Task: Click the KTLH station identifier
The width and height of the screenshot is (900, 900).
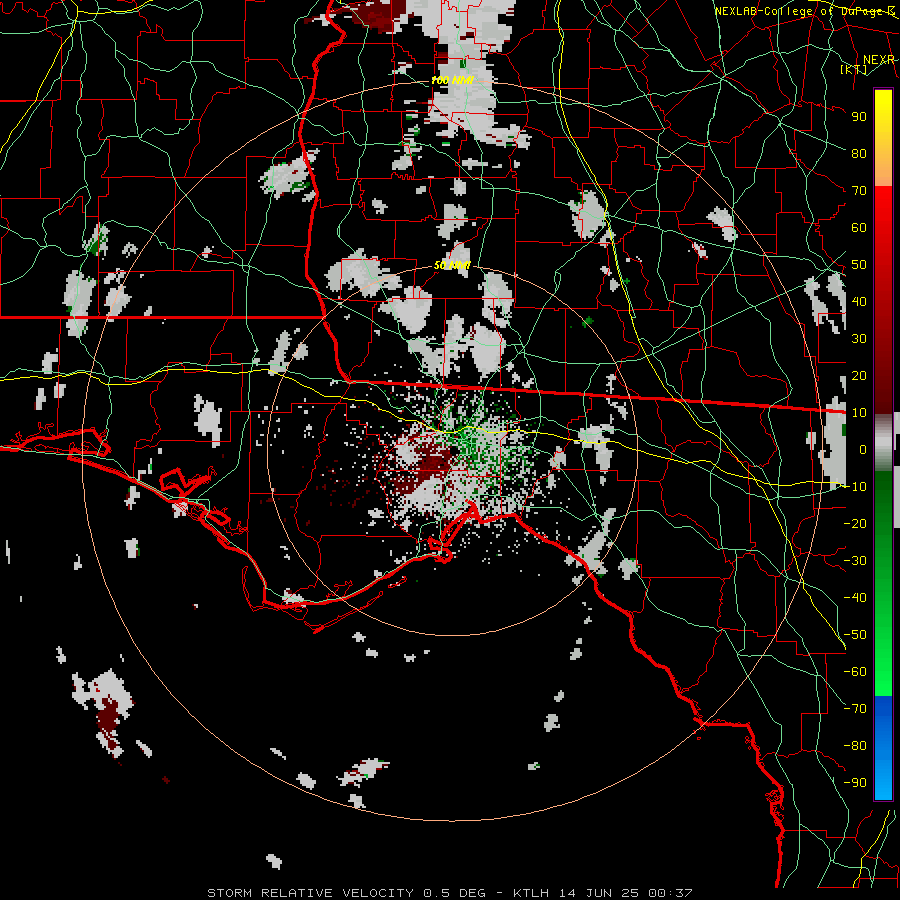Action: coord(532,893)
